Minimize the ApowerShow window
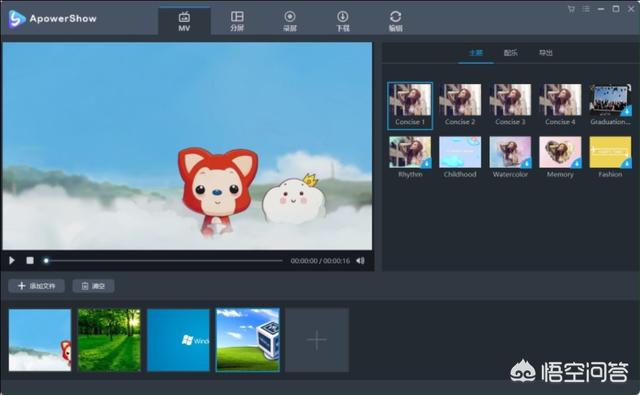Screen dimensions: 640x395 pos(601,9)
